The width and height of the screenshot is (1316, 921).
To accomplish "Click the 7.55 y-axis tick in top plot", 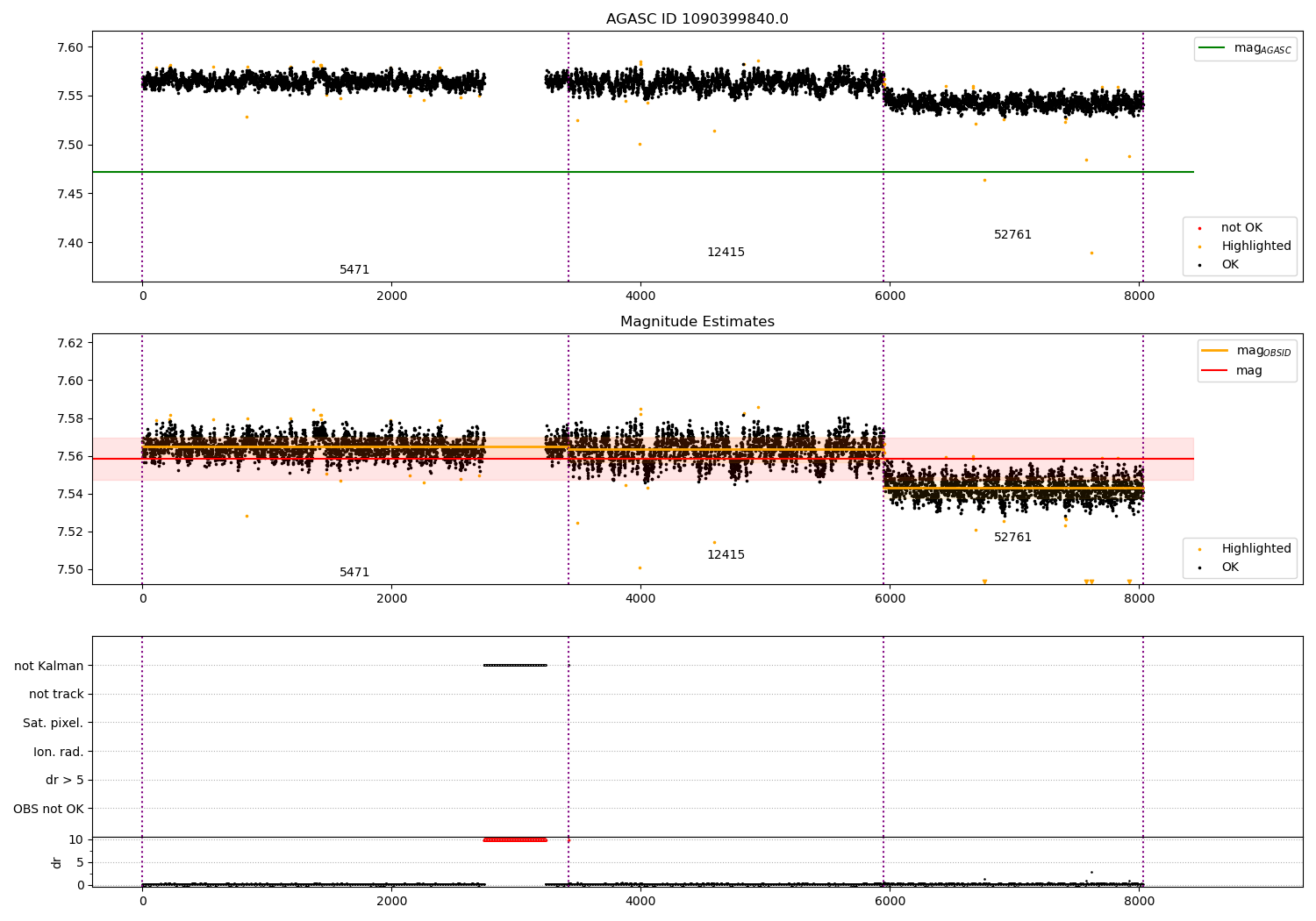I will click(x=68, y=96).
